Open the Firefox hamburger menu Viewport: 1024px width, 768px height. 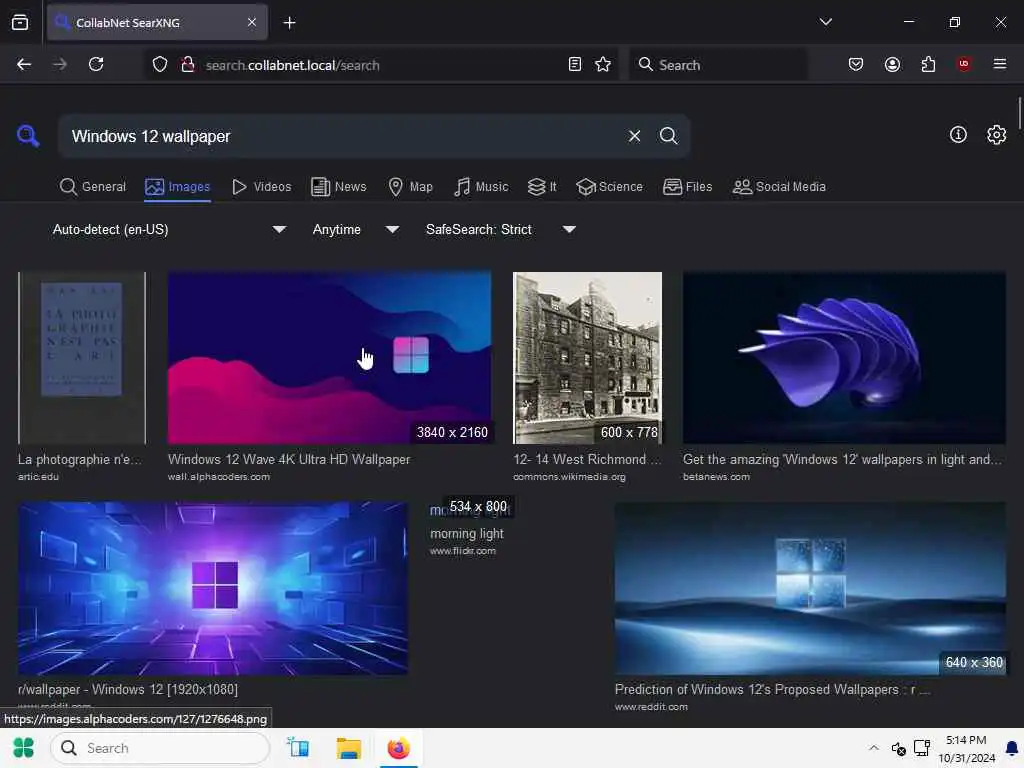[1000, 64]
